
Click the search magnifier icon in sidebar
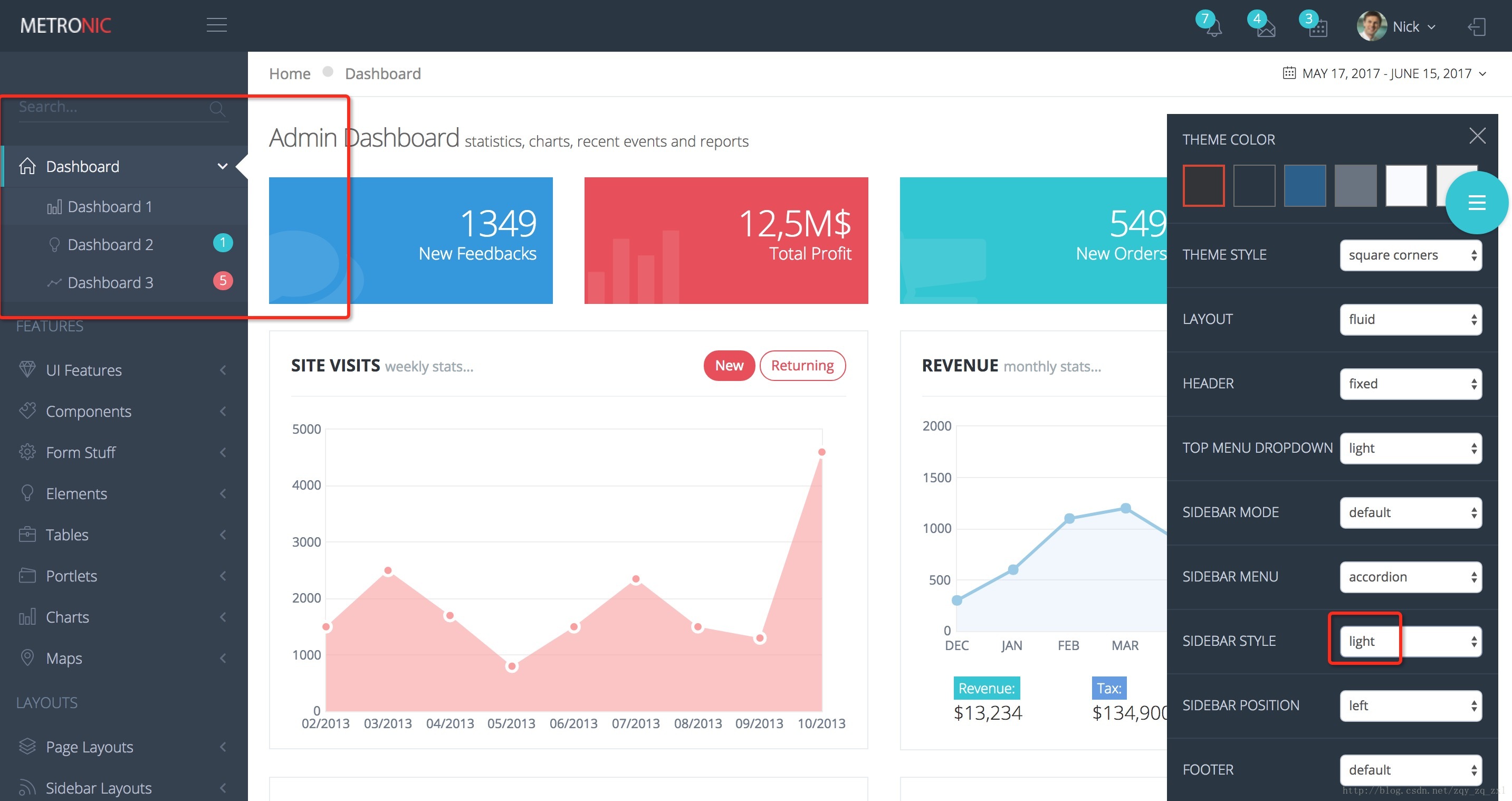(x=217, y=108)
